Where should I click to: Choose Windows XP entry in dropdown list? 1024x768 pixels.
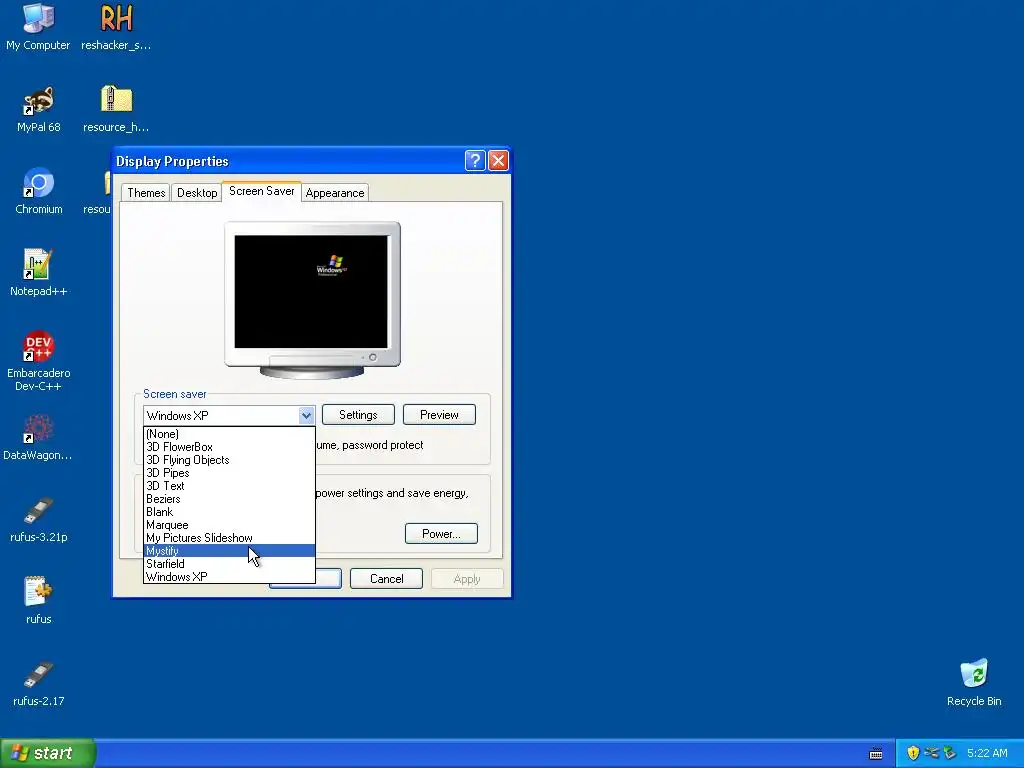[x=229, y=577]
